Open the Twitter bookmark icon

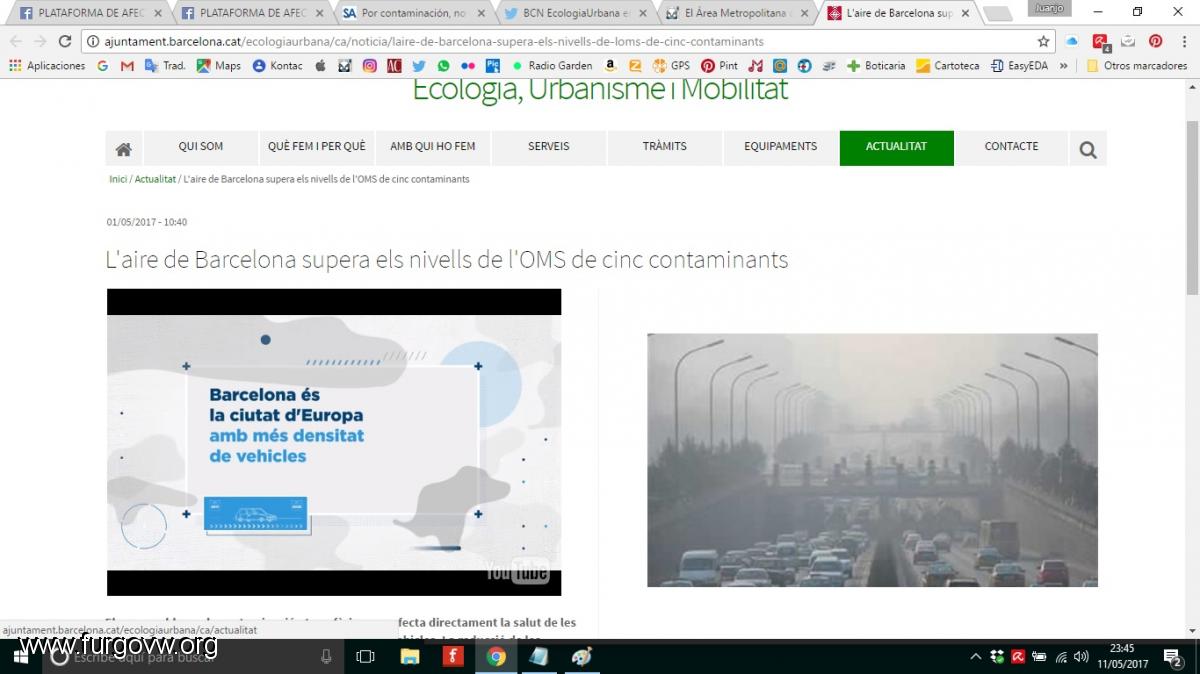(418, 66)
